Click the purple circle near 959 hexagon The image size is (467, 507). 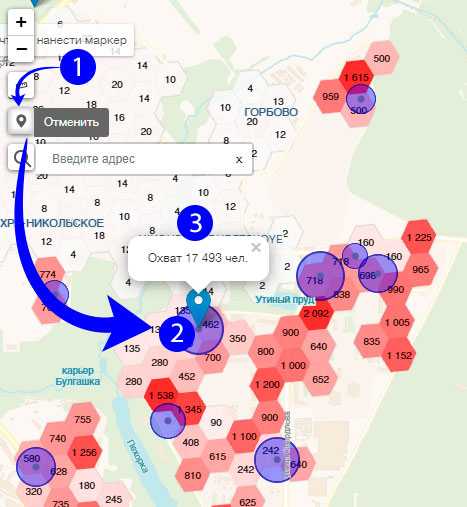tap(361, 99)
